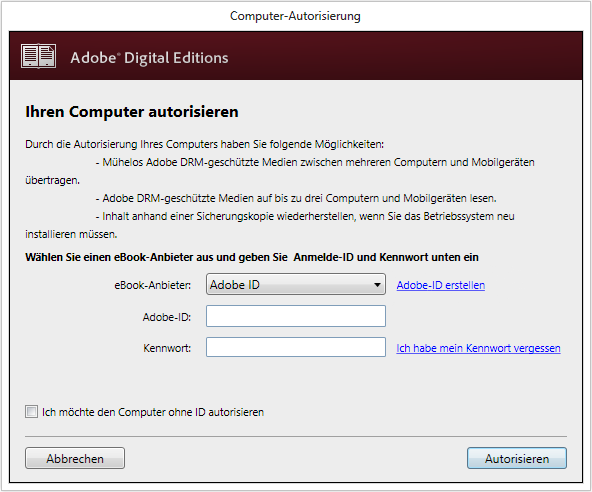Click the "Adobe-ID:" field label
Viewport: 592px width, 492px height.
tap(167, 317)
